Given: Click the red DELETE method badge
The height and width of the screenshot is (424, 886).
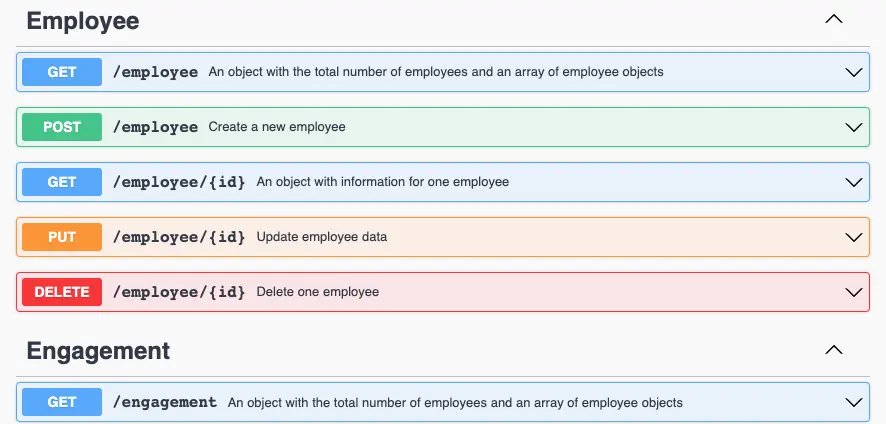Looking at the screenshot, I should 62,292.
